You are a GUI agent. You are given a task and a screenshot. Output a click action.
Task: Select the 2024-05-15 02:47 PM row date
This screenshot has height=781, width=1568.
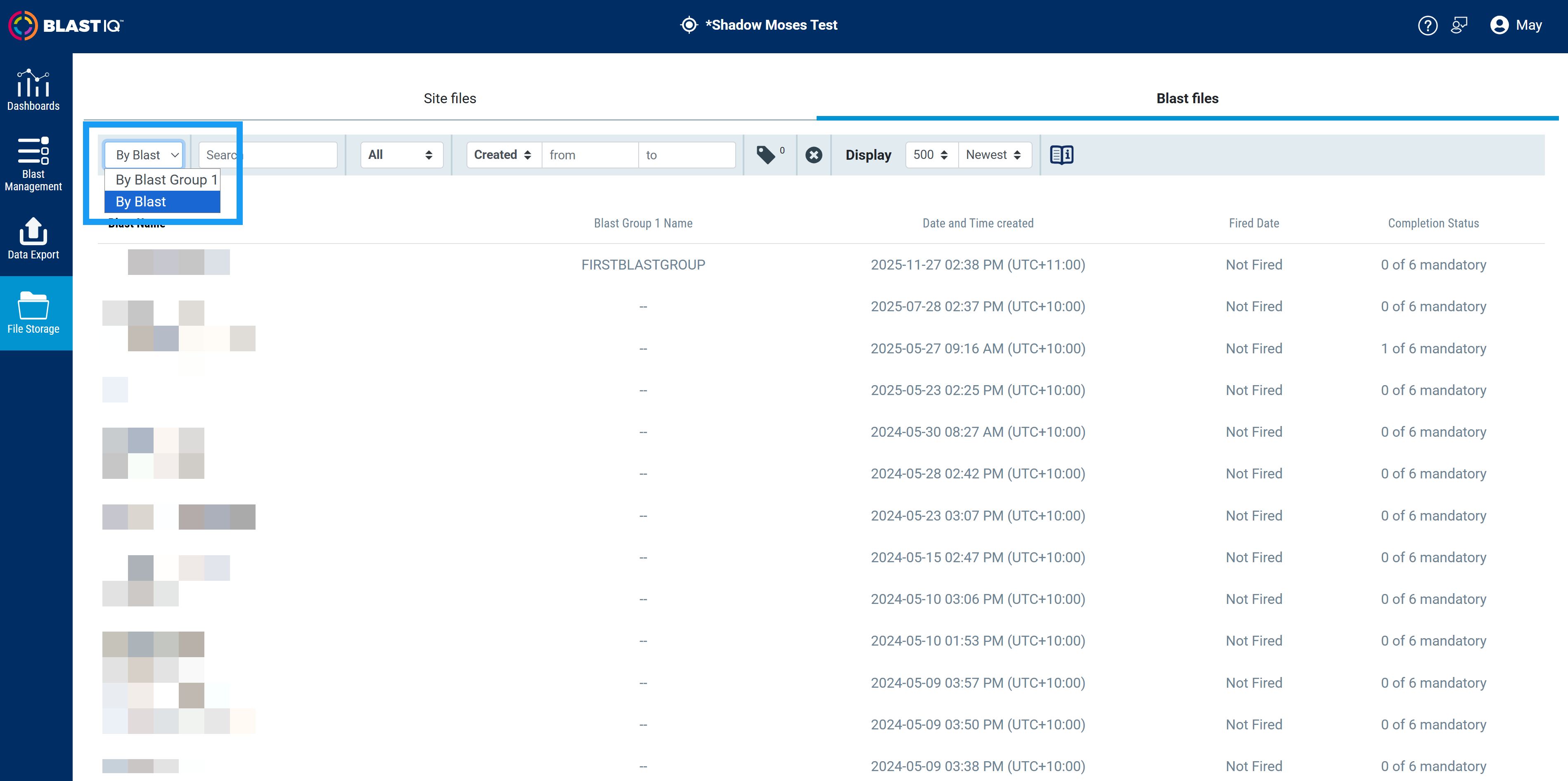(978, 558)
